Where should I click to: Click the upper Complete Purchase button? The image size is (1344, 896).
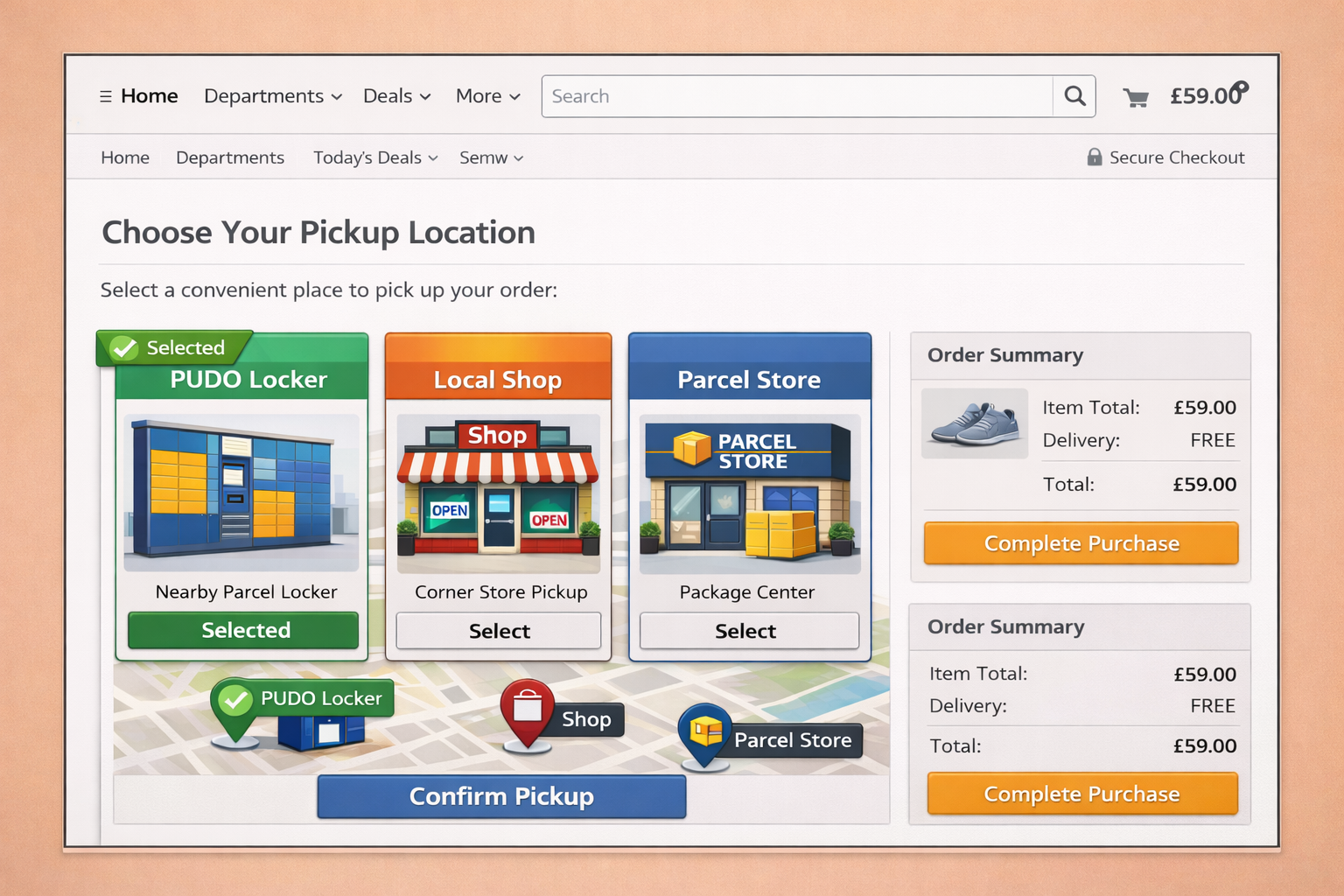tap(1081, 543)
